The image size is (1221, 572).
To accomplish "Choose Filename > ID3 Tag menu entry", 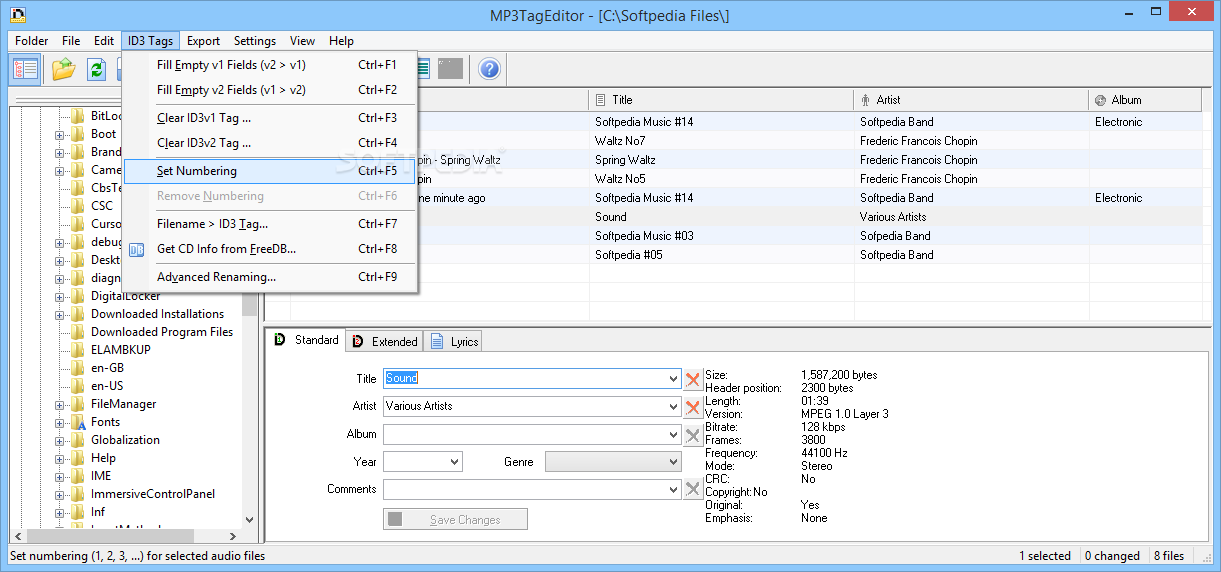I will click(269, 224).
